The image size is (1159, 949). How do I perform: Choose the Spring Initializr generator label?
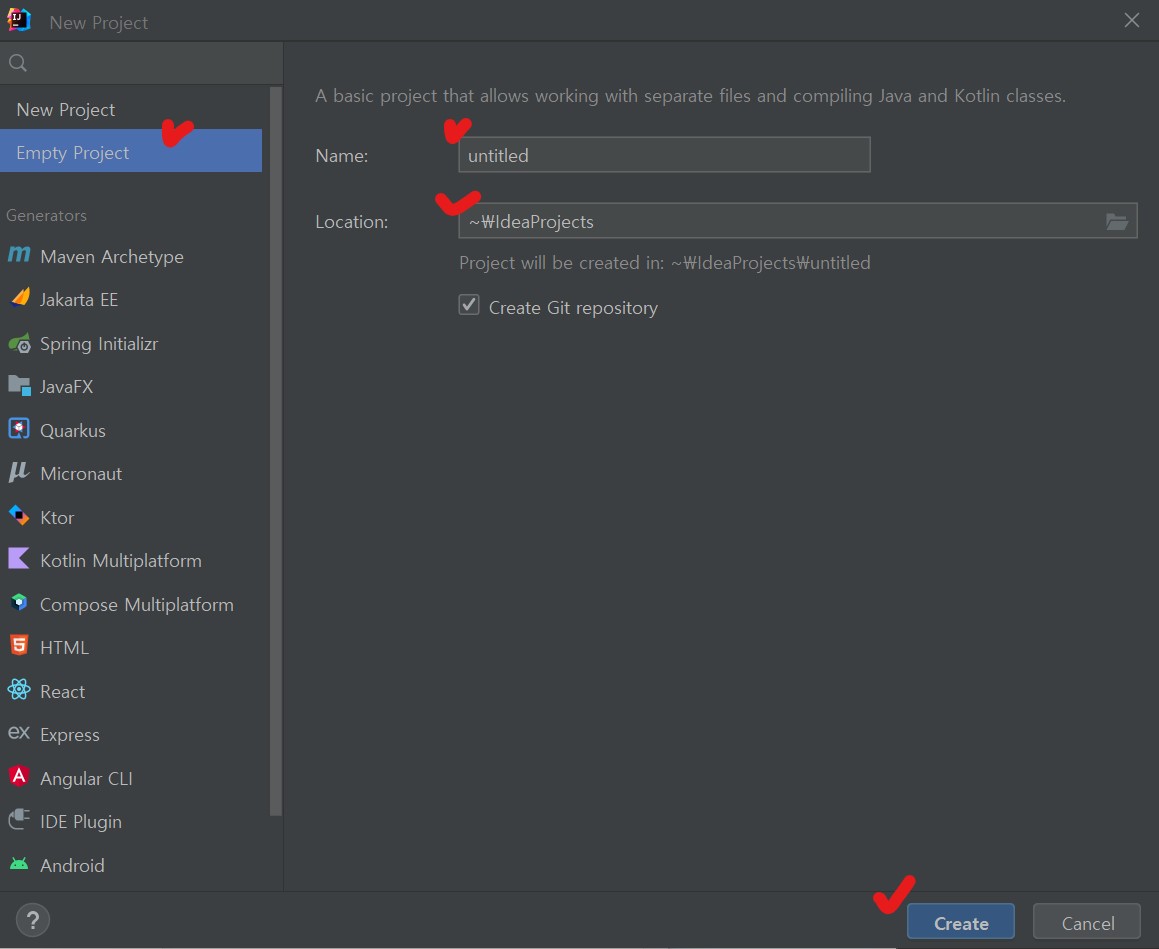[x=99, y=344]
